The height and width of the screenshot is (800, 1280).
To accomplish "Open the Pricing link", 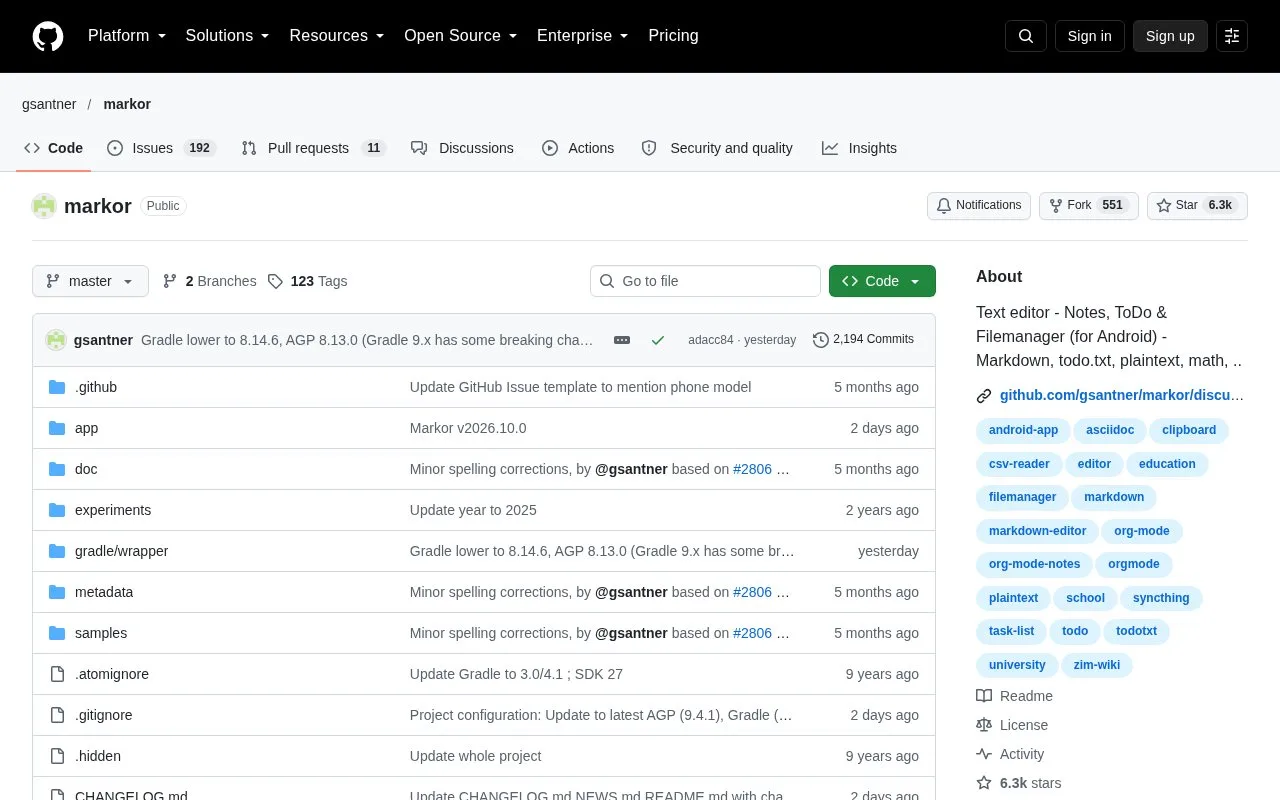I will coord(673,36).
